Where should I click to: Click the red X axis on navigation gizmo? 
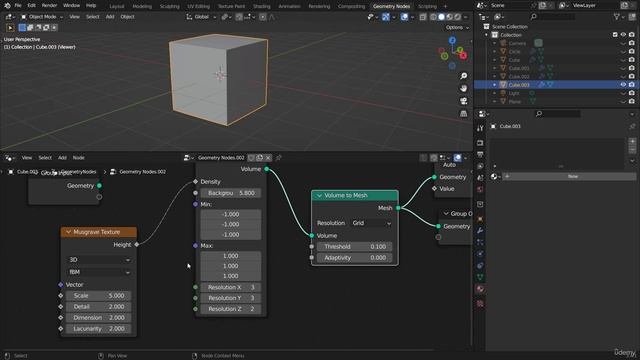coord(463,56)
